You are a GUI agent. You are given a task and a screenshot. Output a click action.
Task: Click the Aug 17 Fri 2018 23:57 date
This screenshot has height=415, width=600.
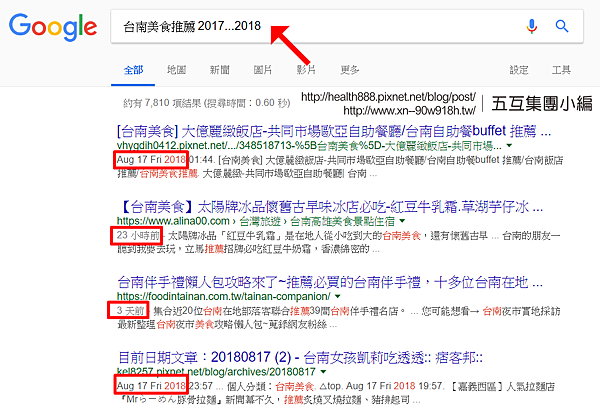click(x=165, y=386)
